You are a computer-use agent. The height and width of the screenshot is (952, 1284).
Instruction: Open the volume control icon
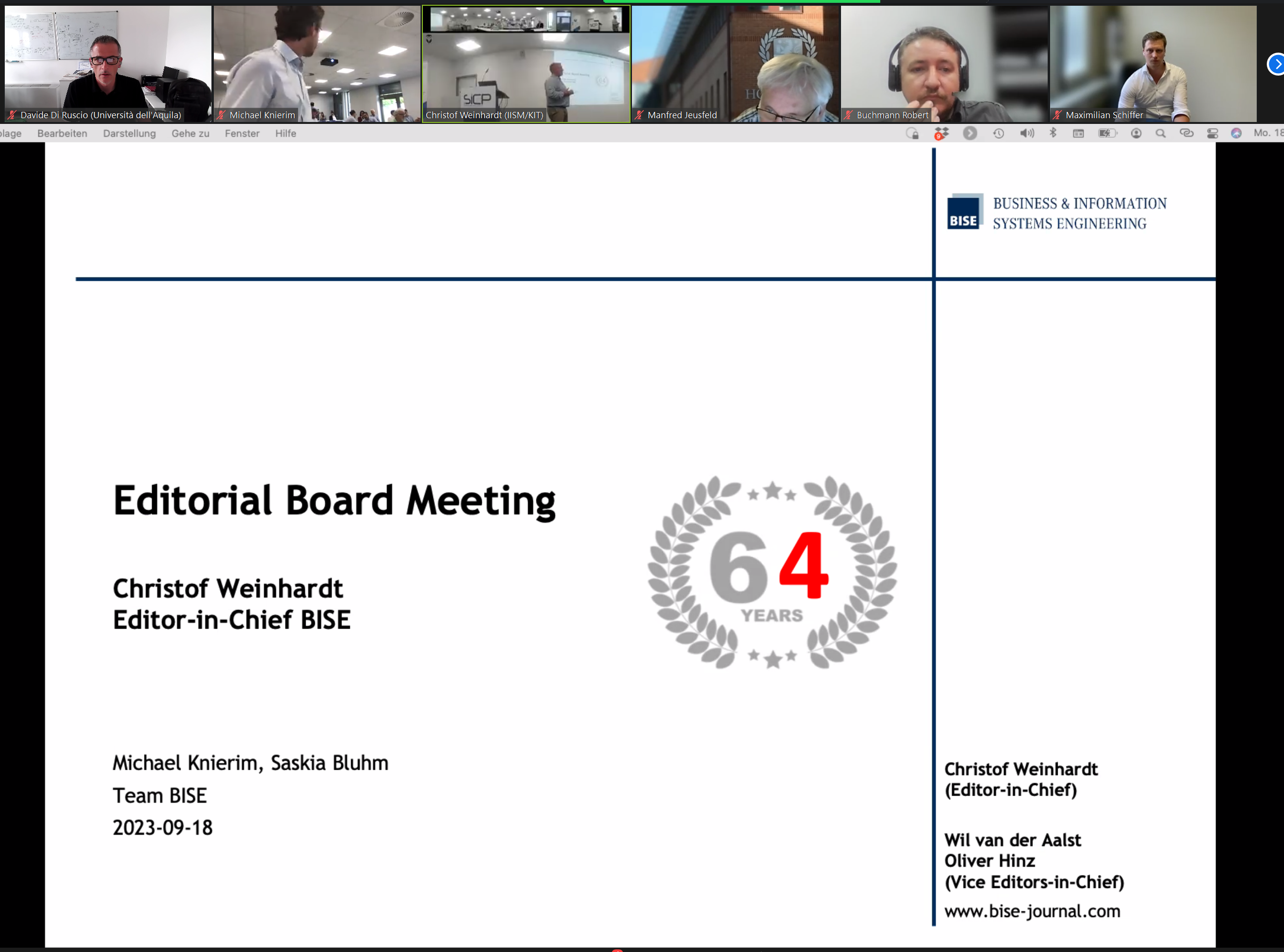click(1027, 133)
